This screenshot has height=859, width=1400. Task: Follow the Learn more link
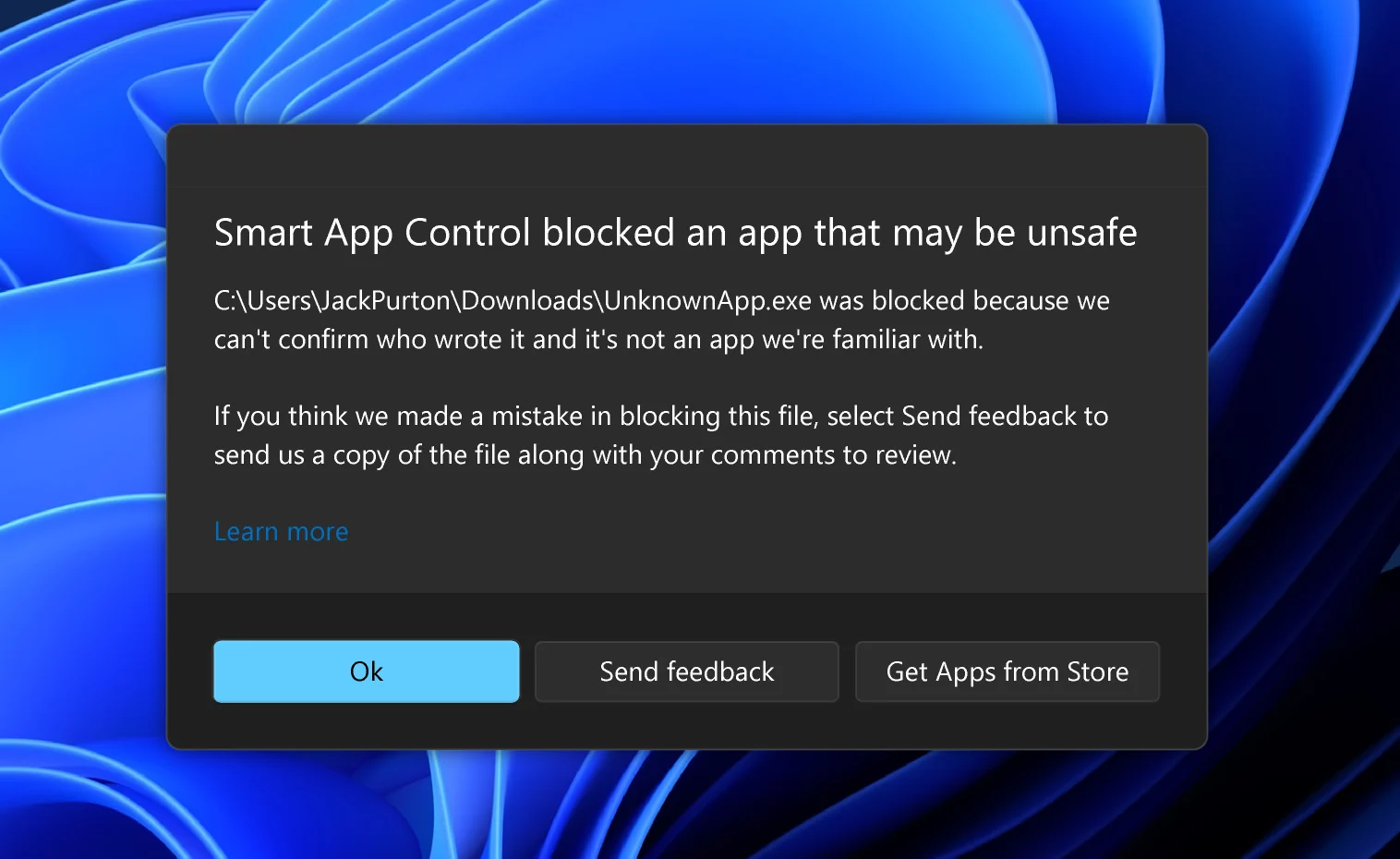tap(281, 532)
